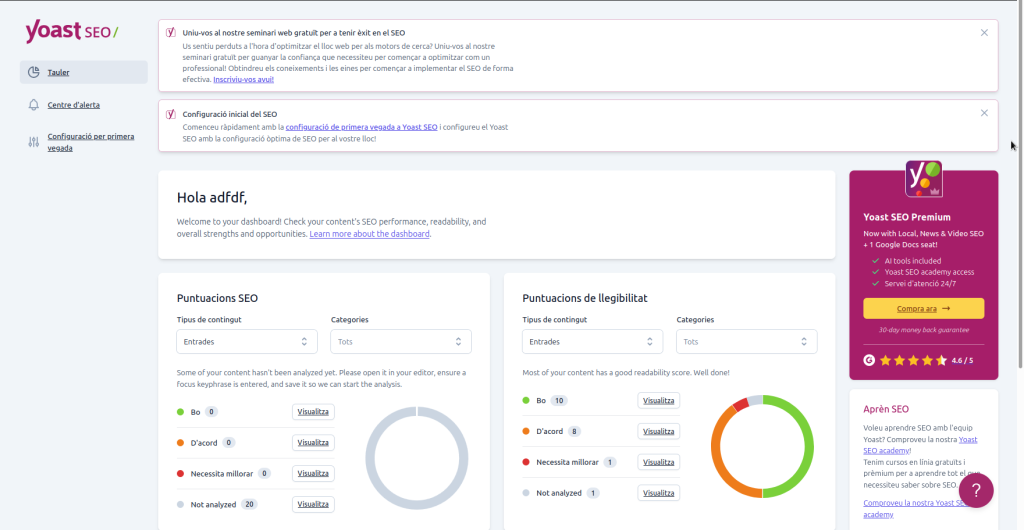This screenshot has height=530, width=1024.
Task: Close the Configuració inicial del SEO notice
Action: 984,113
